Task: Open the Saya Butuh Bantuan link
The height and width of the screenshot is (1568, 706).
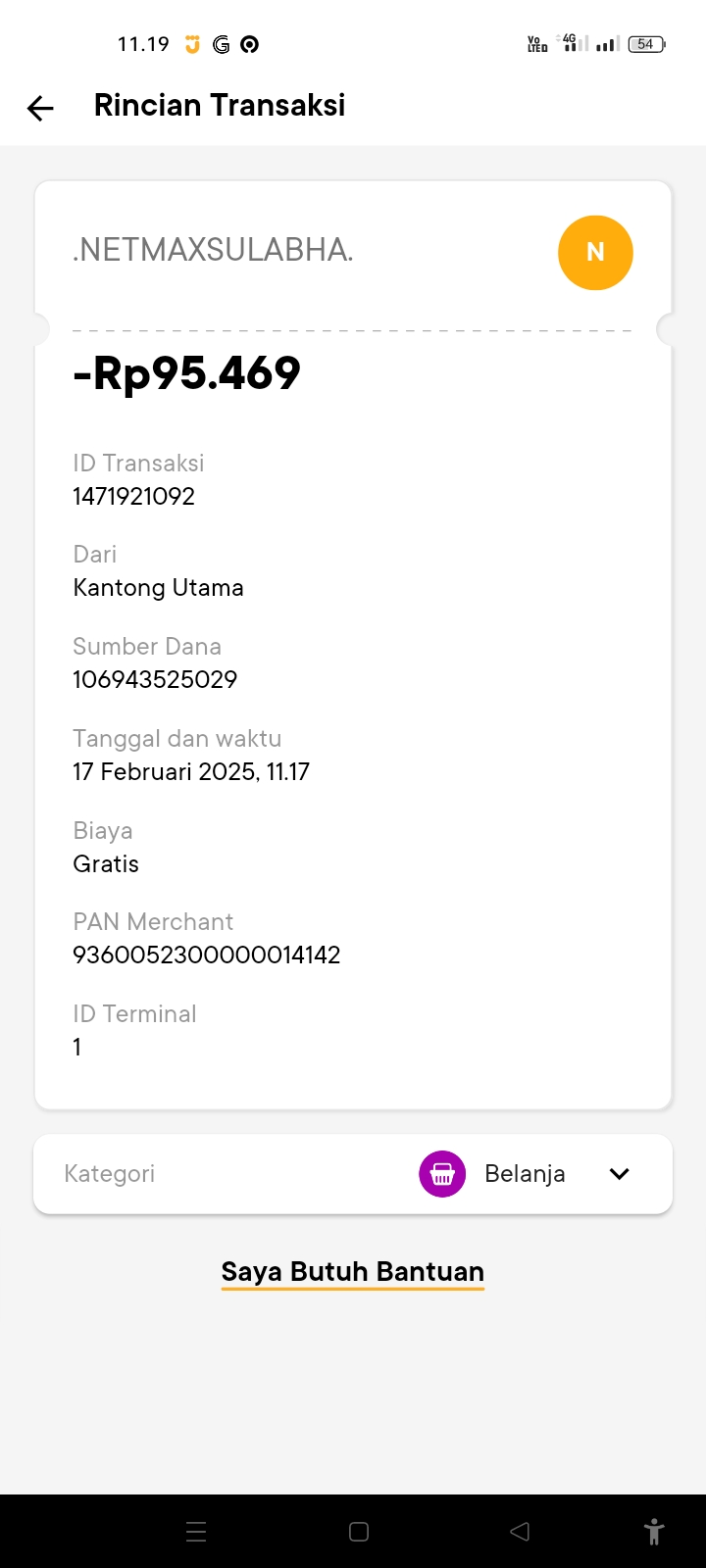Action: (x=353, y=1272)
